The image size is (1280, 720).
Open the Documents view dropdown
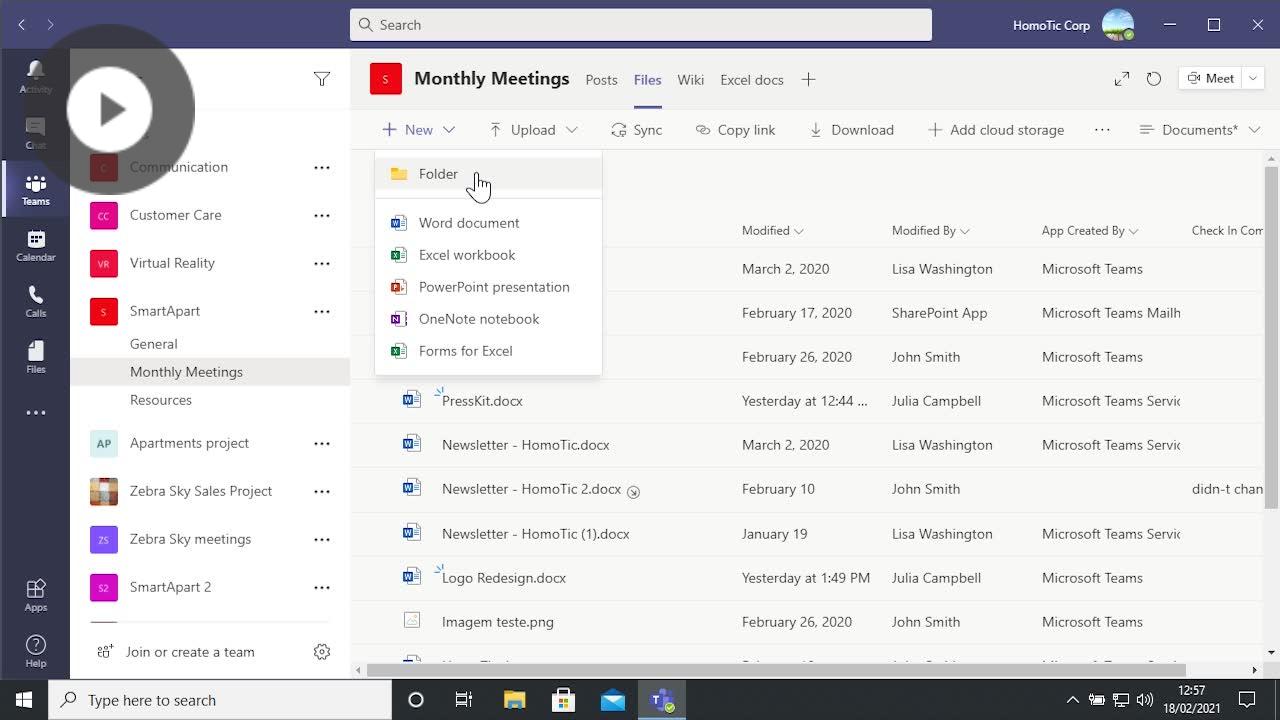[1200, 130]
